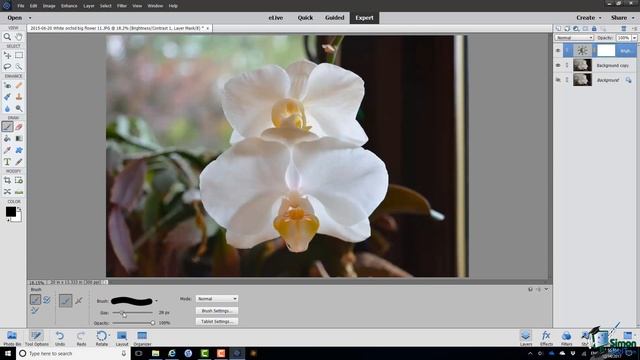
Task: Select the Recompose tool
Action: [19, 180]
